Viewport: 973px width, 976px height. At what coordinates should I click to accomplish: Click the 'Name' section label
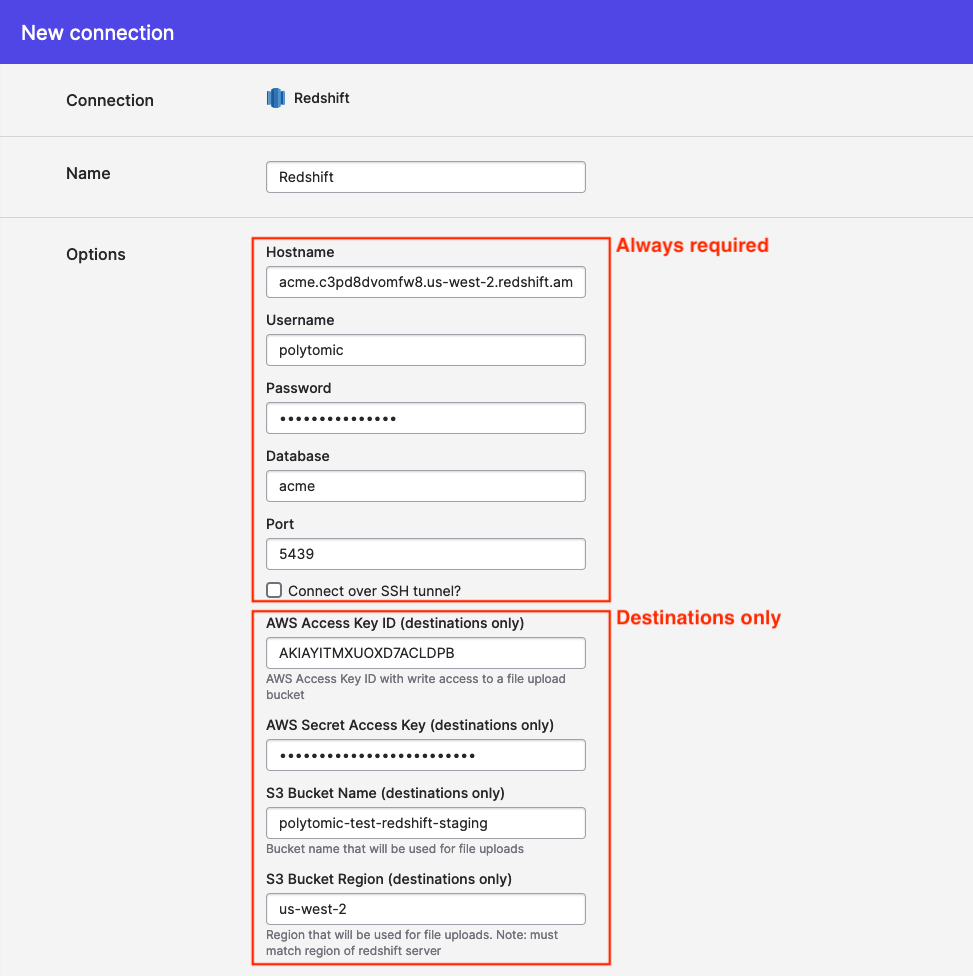coord(88,173)
